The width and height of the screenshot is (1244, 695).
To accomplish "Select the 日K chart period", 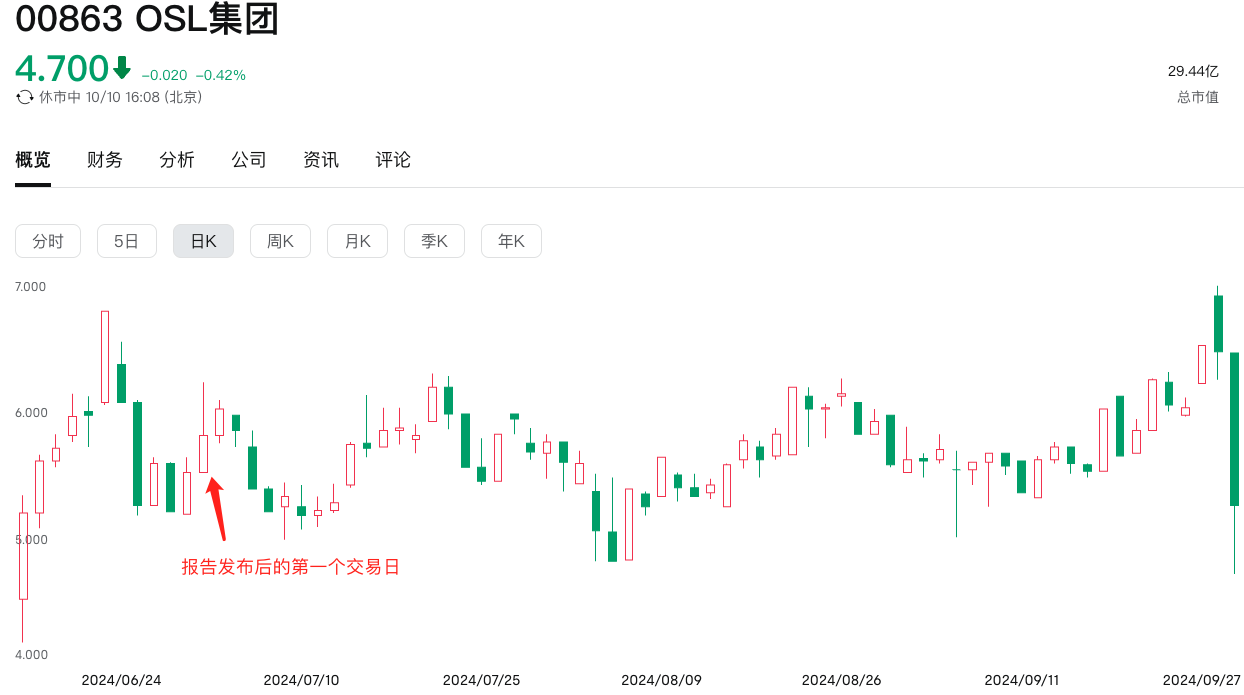I will [203, 241].
